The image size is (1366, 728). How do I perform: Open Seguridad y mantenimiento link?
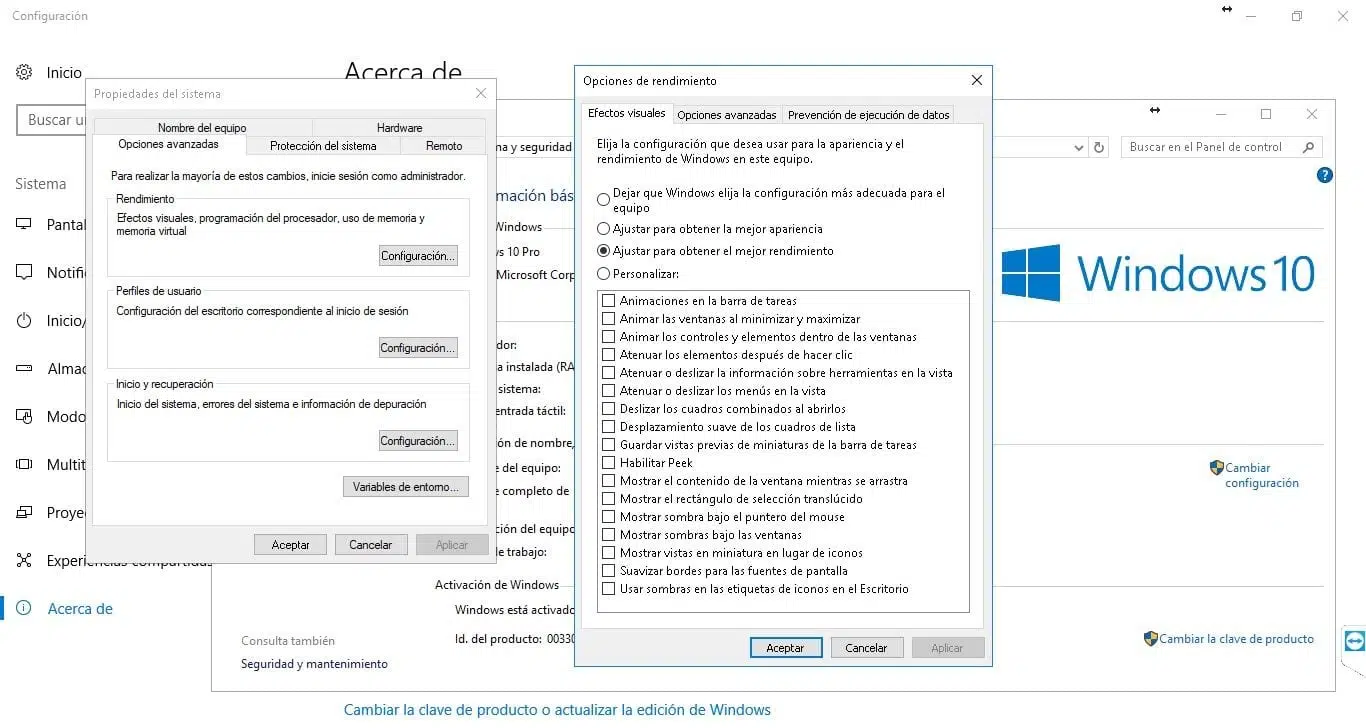[314, 664]
